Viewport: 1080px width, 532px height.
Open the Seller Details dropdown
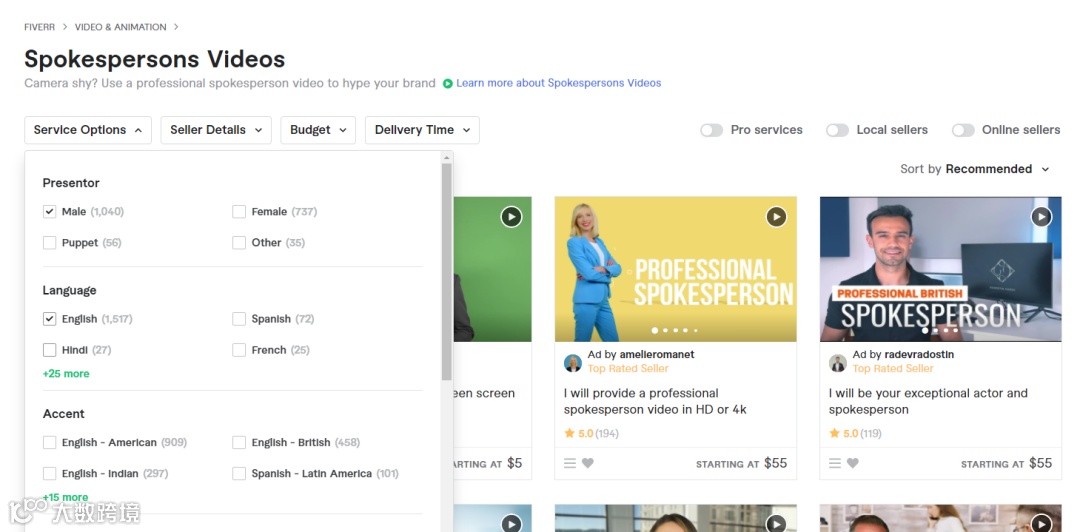(x=216, y=130)
